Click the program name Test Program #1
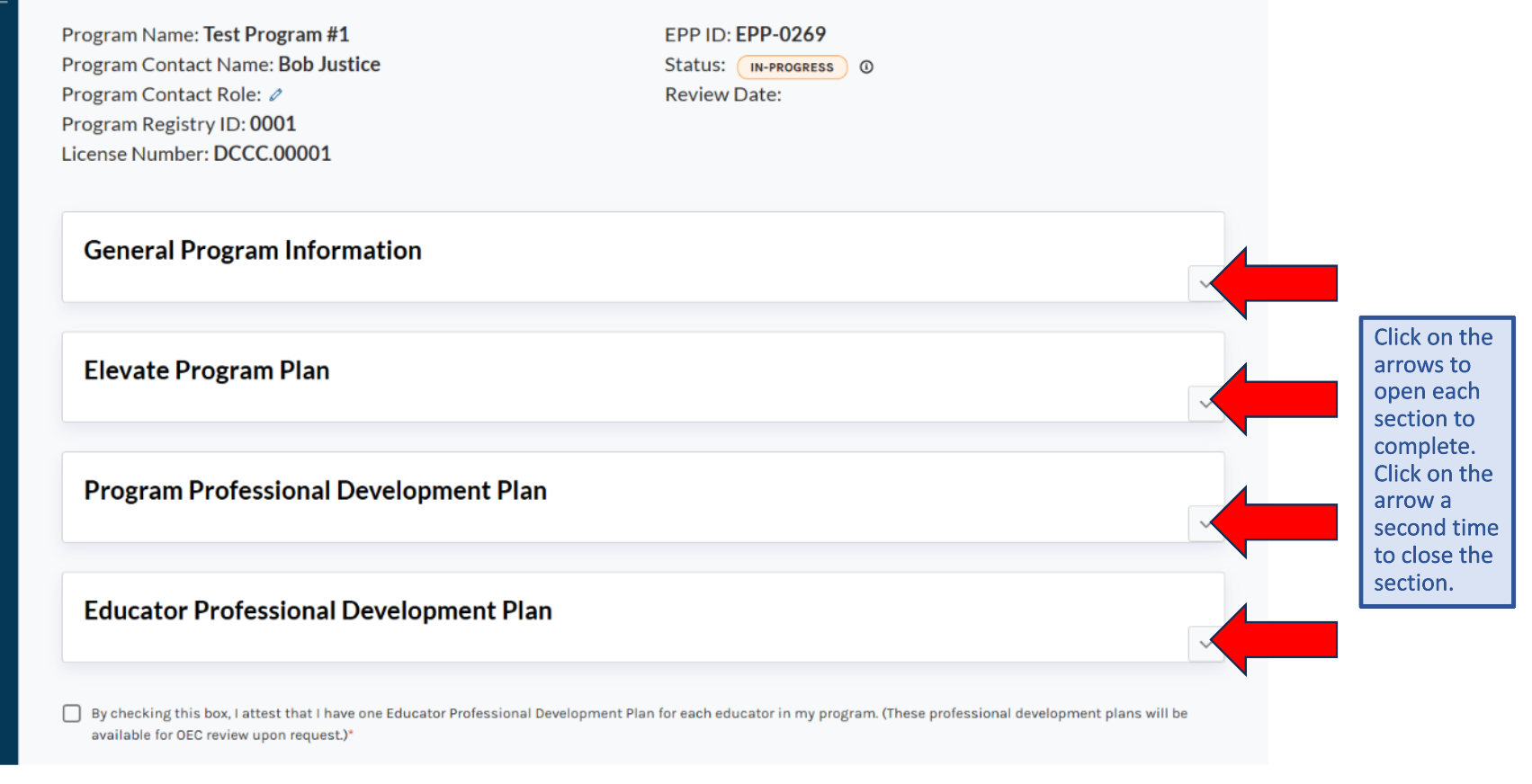Viewport: 1532px width, 784px height. [x=276, y=34]
